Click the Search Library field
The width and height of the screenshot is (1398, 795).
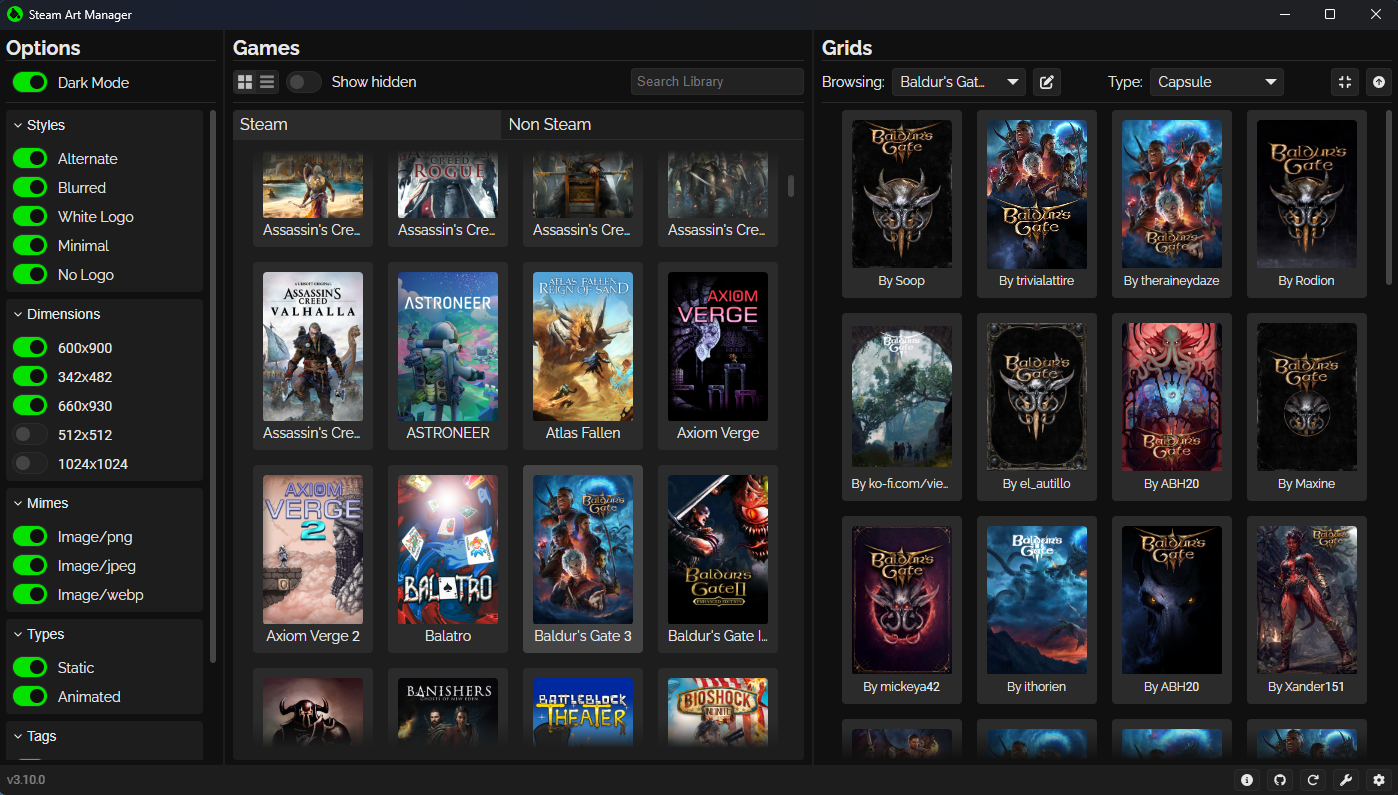(717, 82)
